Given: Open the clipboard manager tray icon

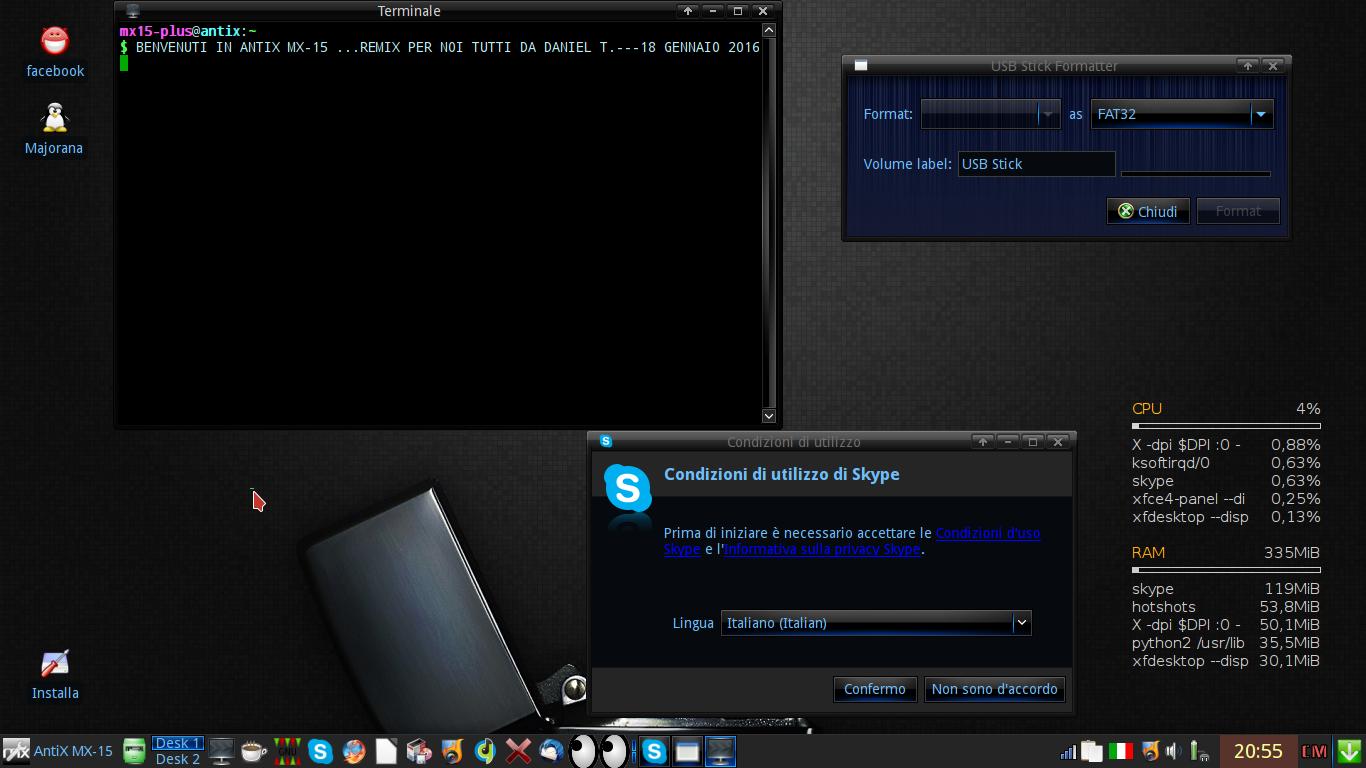Looking at the screenshot, I should pyautogui.click(x=1092, y=751).
